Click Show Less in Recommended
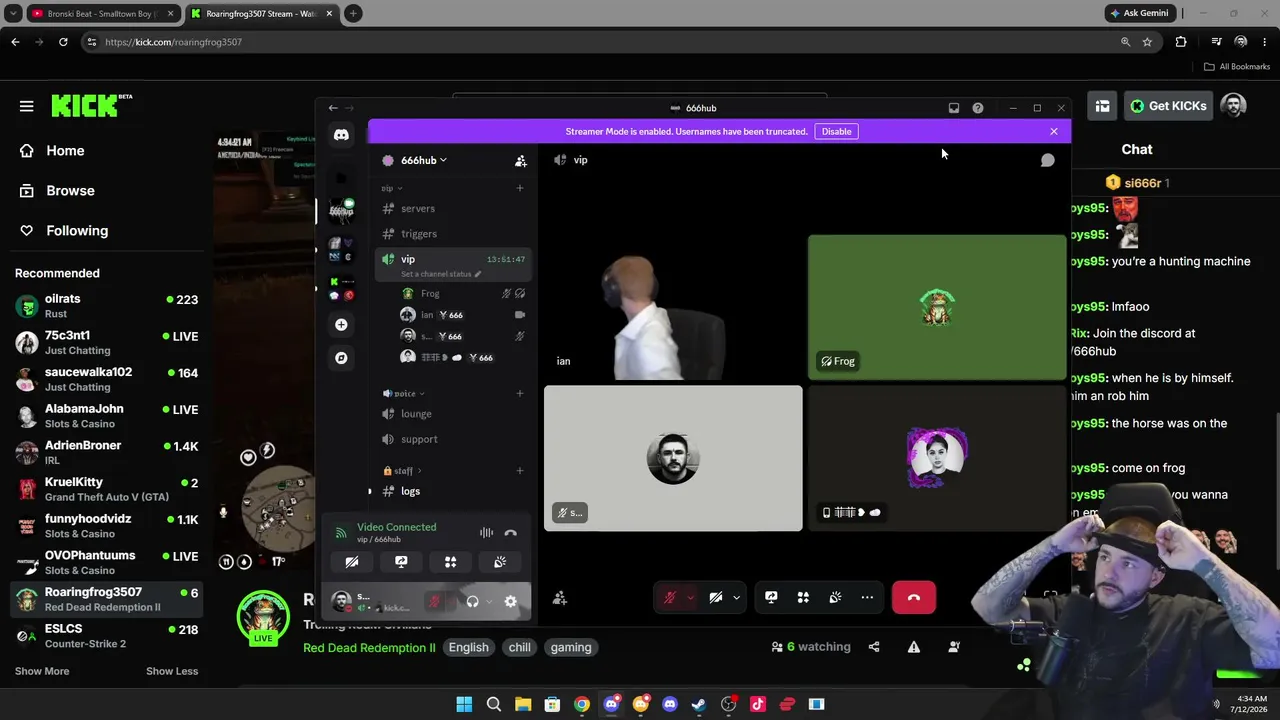The height and width of the screenshot is (720, 1280). (172, 671)
